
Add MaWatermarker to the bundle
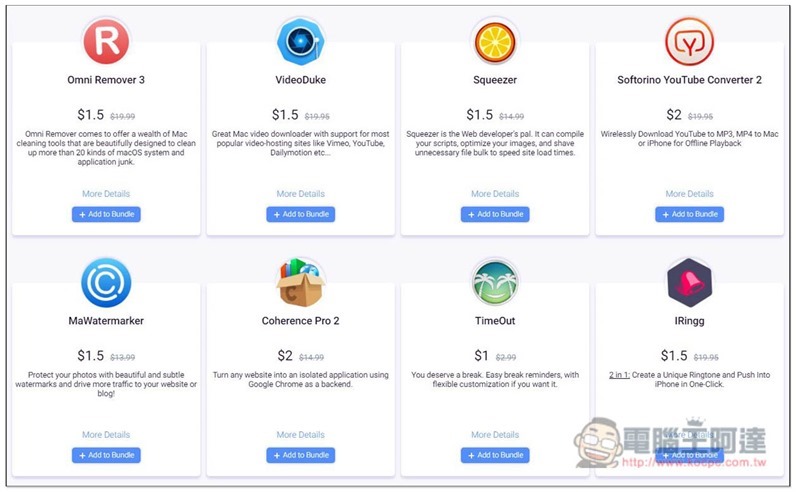(x=106, y=455)
